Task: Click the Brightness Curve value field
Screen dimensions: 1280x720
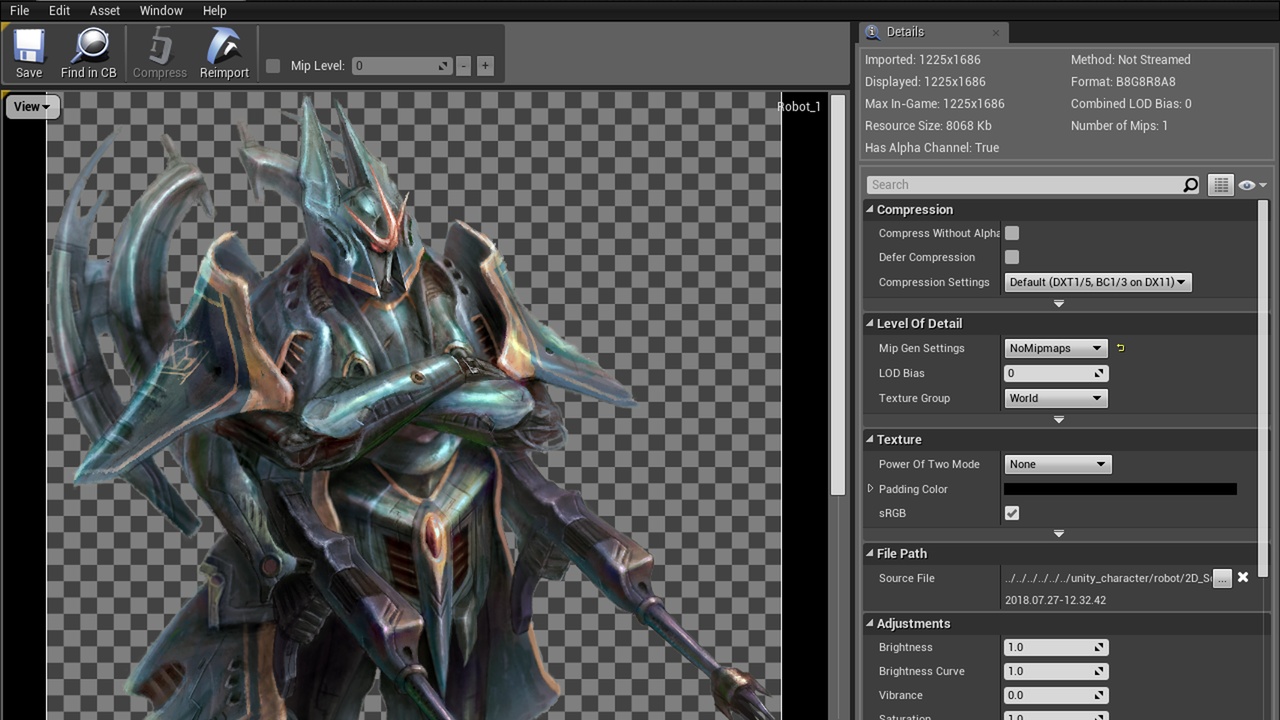Action: (1056, 671)
